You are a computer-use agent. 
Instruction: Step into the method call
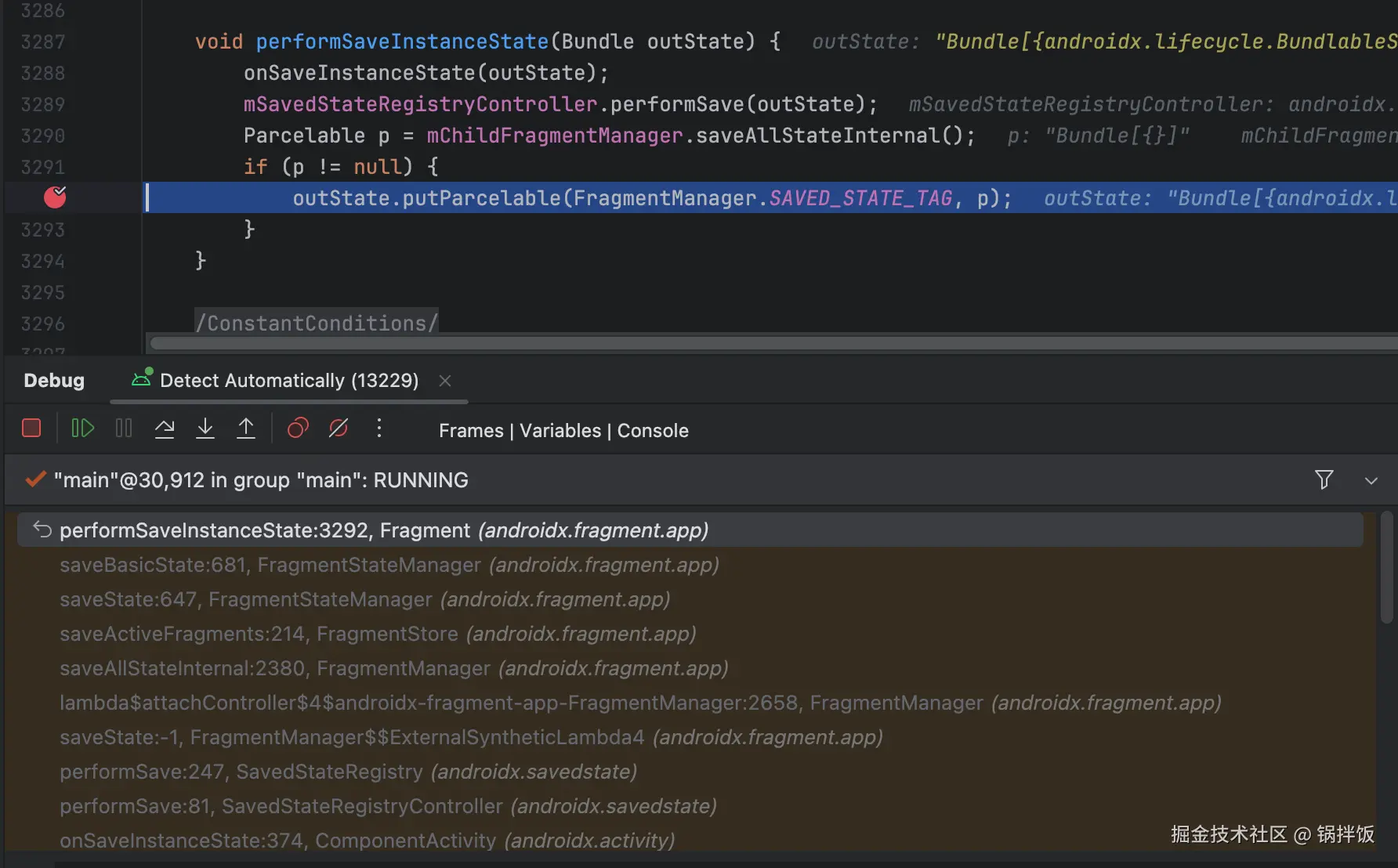205,429
